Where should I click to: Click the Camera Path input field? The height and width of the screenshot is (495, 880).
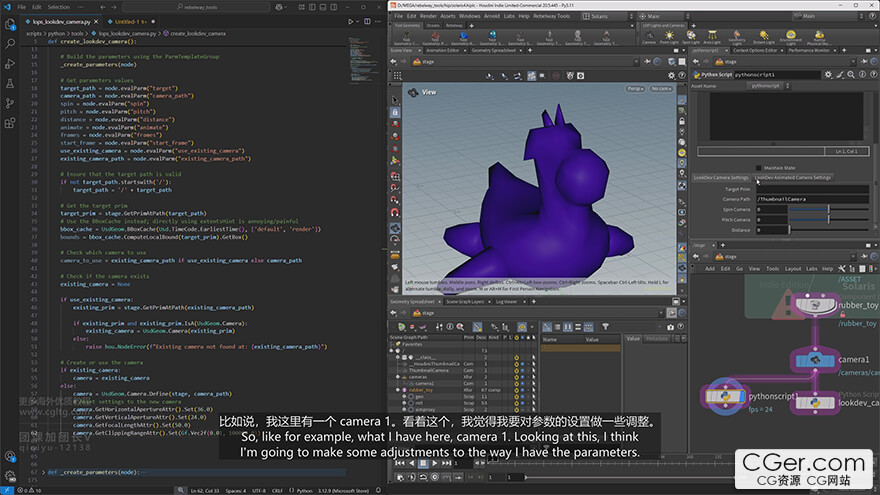point(811,199)
